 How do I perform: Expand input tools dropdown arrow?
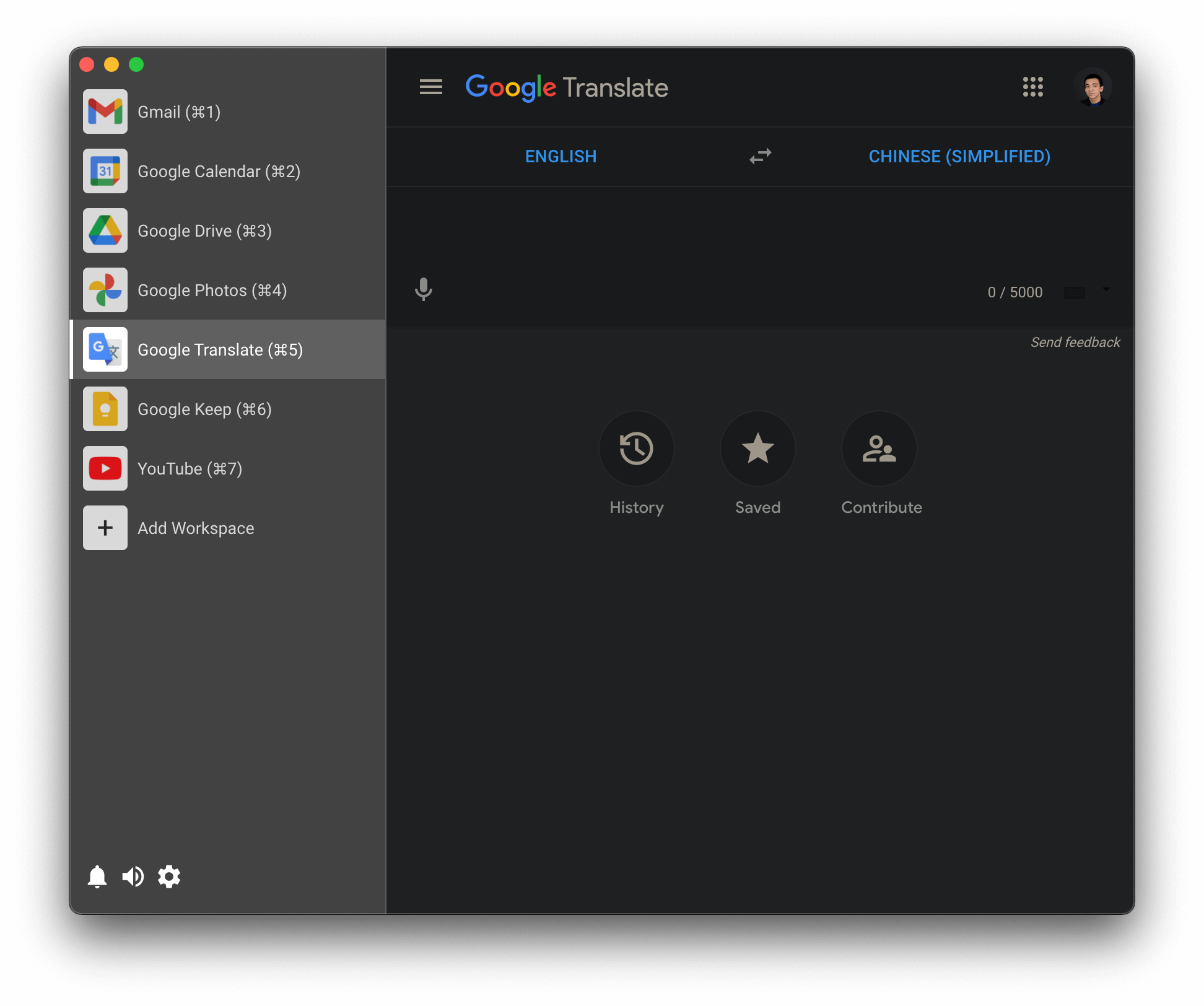click(x=1106, y=289)
